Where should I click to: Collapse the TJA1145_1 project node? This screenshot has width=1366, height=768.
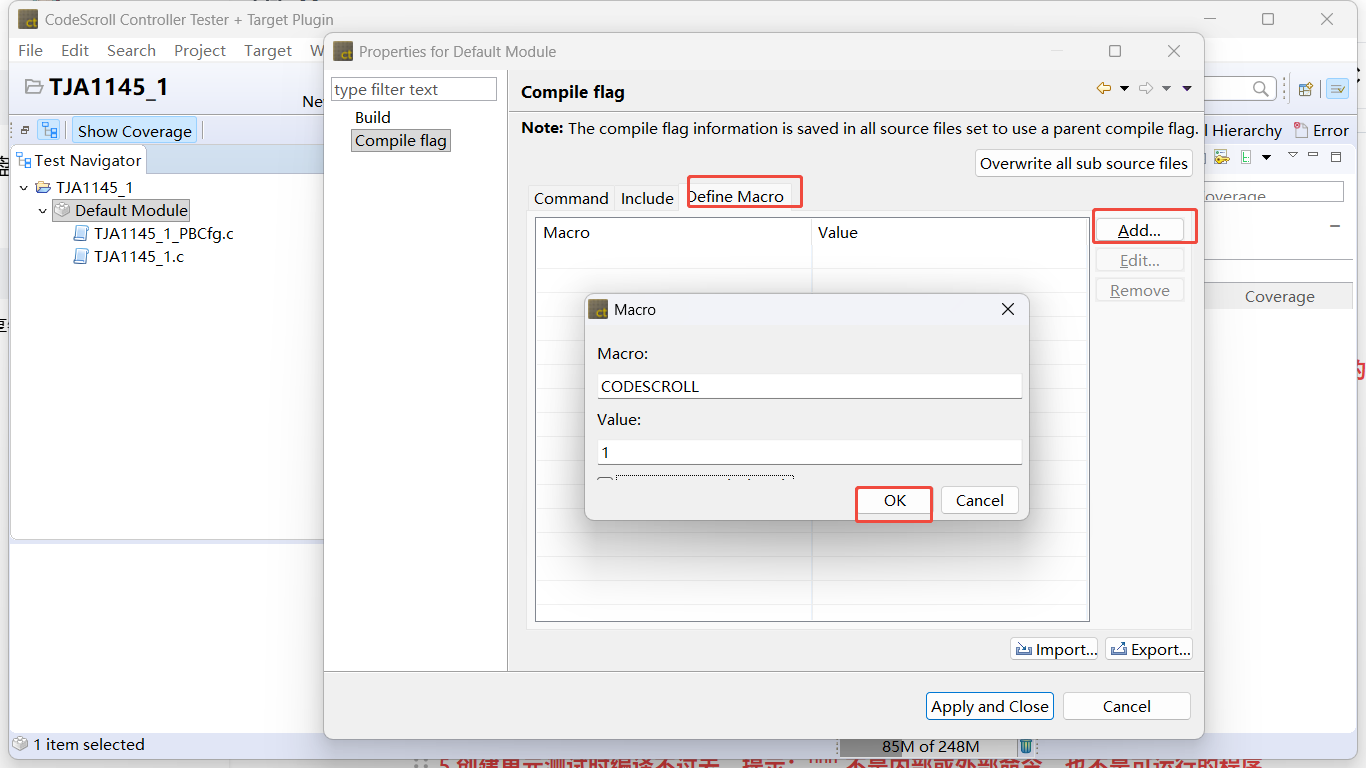pyautogui.click(x=24, y=188)
